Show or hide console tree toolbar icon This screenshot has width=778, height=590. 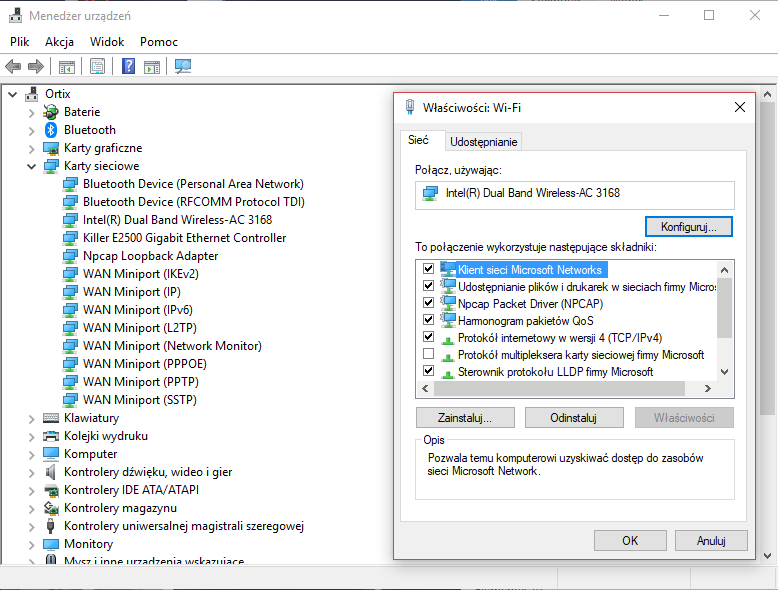pyautogui.click(x=66, y=66)
